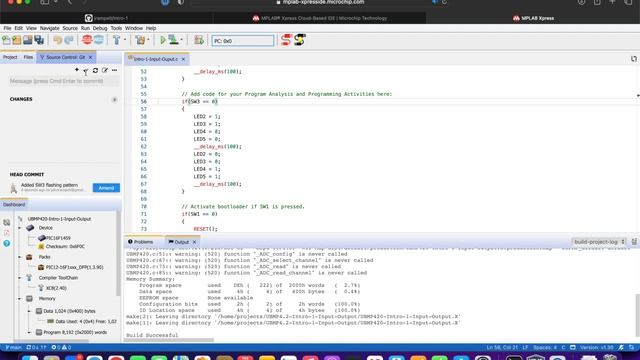Open the Program Device dropdown arrow
Screen dimensions: 640x360
point(182,40)
